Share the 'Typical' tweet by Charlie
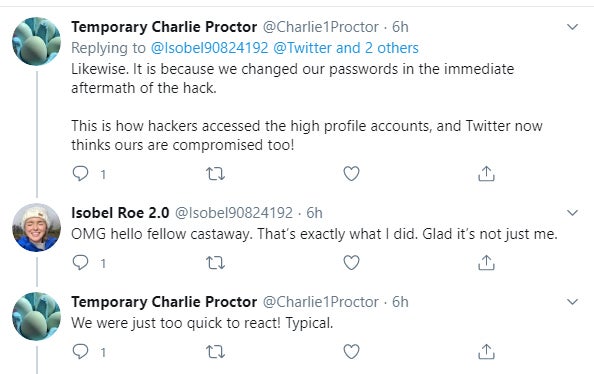594x374 pixels. pyautogui.click(x=486, y=352)
